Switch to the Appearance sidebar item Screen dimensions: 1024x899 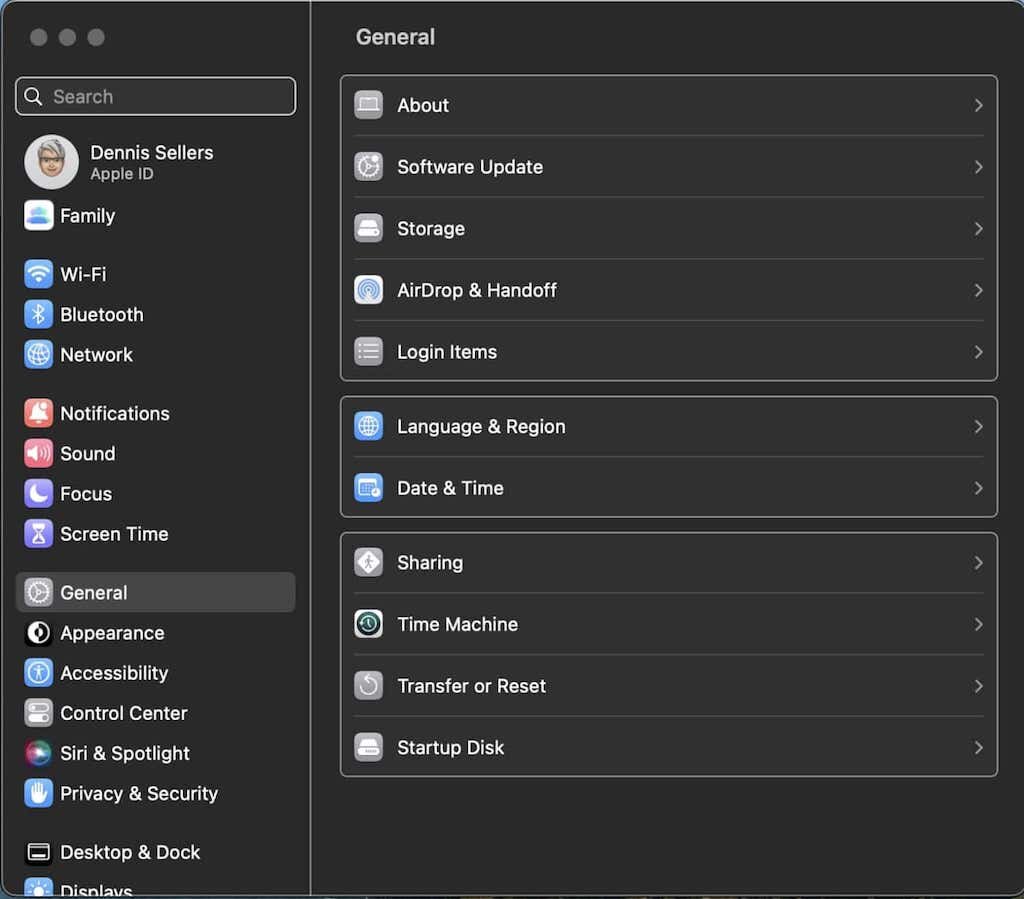coord(112,633)
